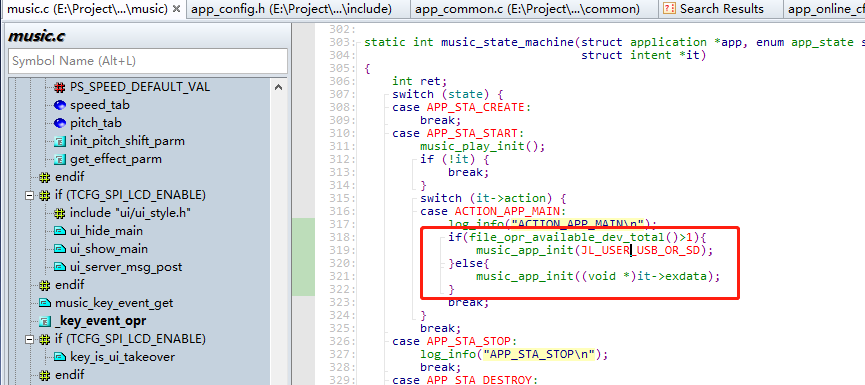Click the hash icon beside include "ui/ui_style.h"
Screen dimensions: 865x385
pyautogui.click(x=60, y=213)
